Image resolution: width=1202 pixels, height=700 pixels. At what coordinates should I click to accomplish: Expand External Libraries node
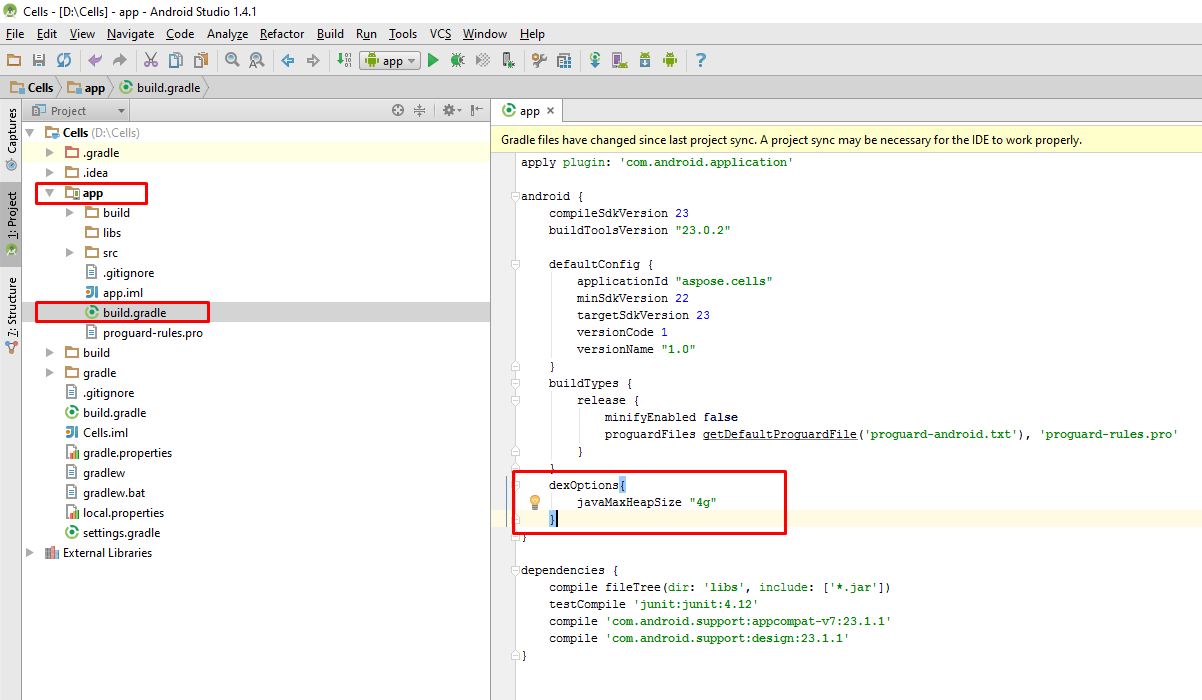point(29,553)
